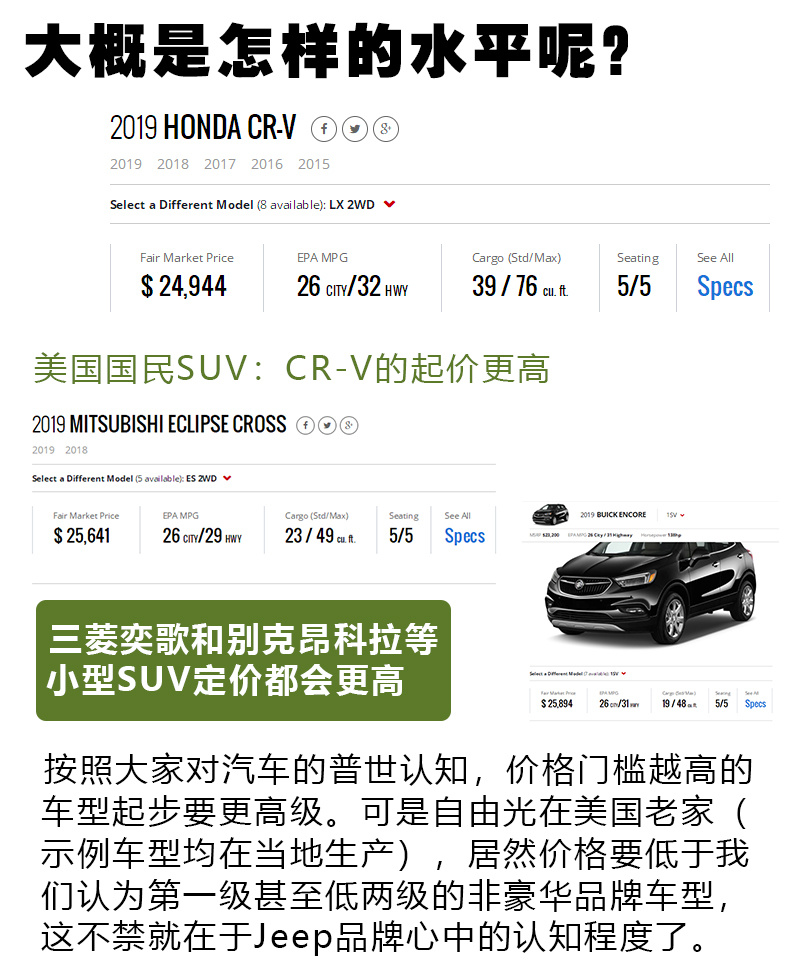Click the CR-V Fair Market Price $24,944
The height and width of the screenshot is (980, 800).
pyautogui.click(x=184, y=287)
